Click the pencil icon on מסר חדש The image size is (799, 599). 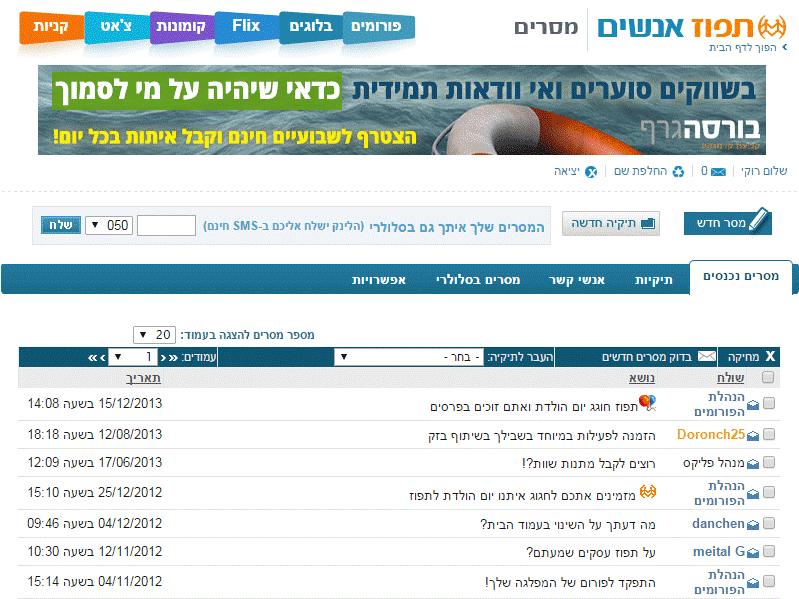[x=759, y=221]
